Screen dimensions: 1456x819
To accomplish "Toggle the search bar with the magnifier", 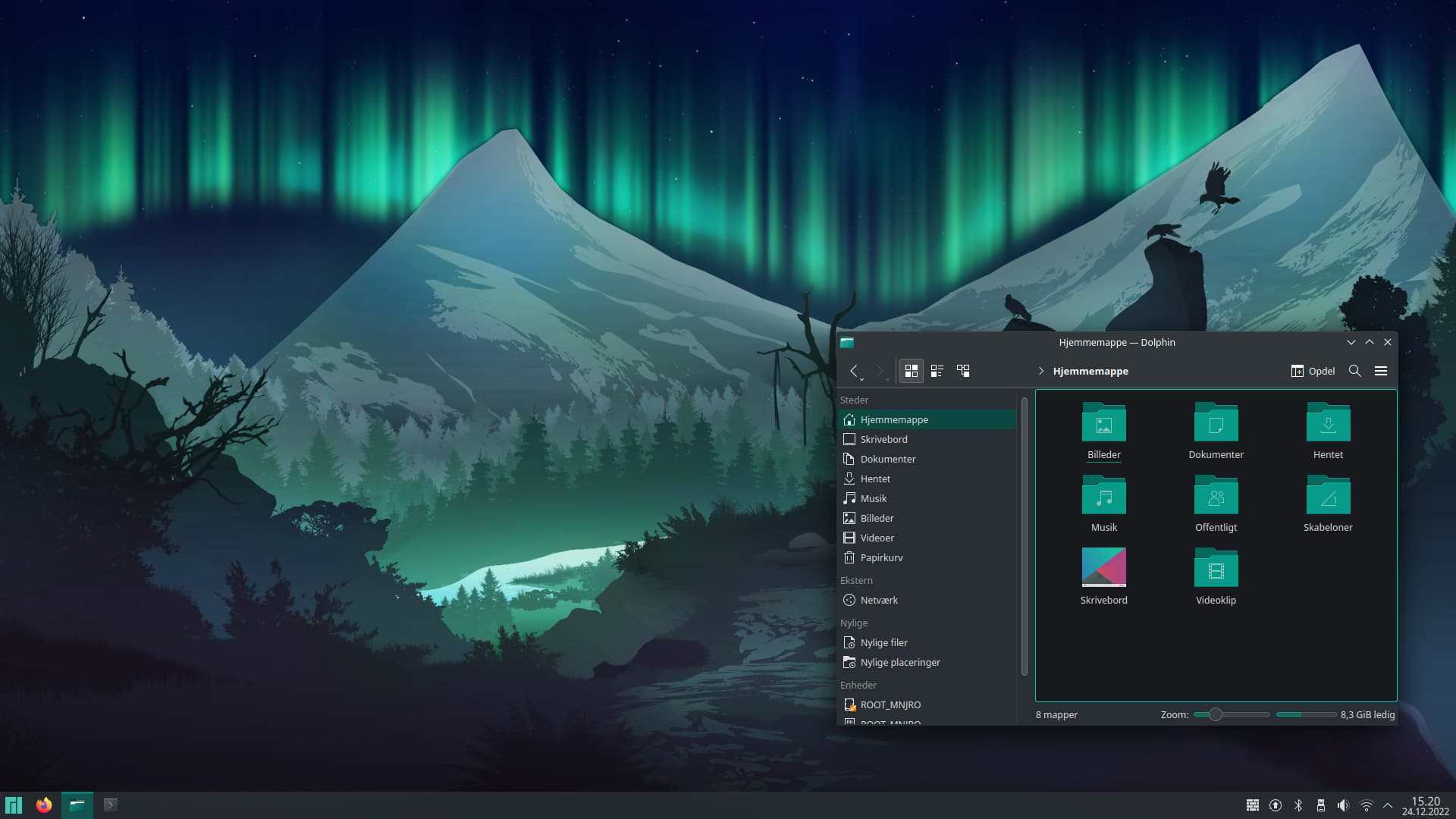I will tap(1355, 372).
